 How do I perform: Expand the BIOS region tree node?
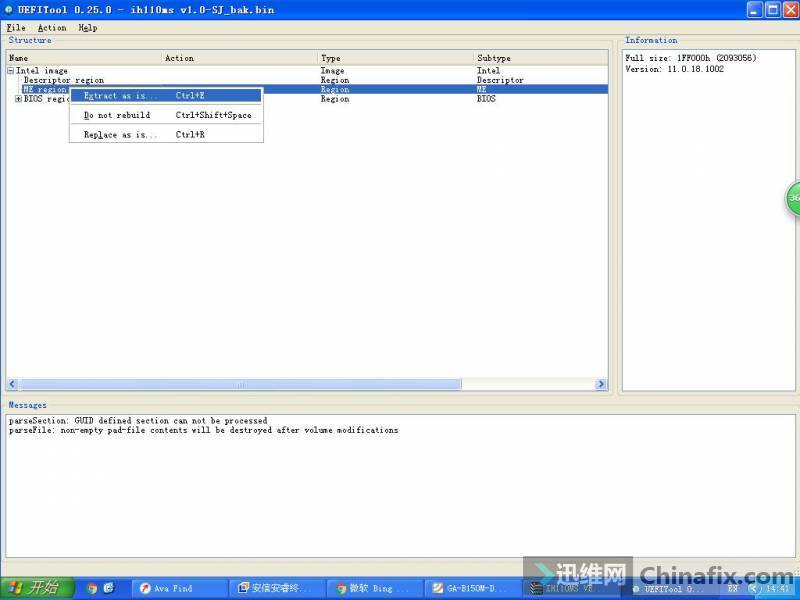18,99
